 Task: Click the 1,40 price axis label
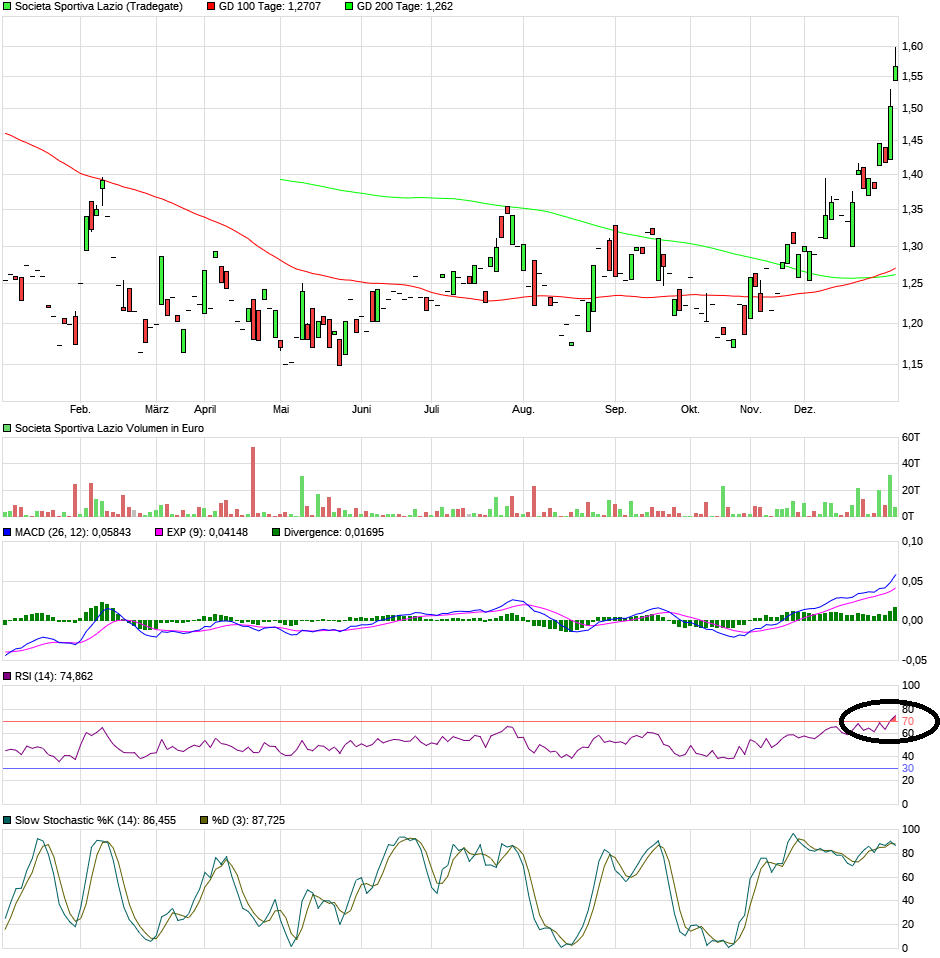(913, 175)
